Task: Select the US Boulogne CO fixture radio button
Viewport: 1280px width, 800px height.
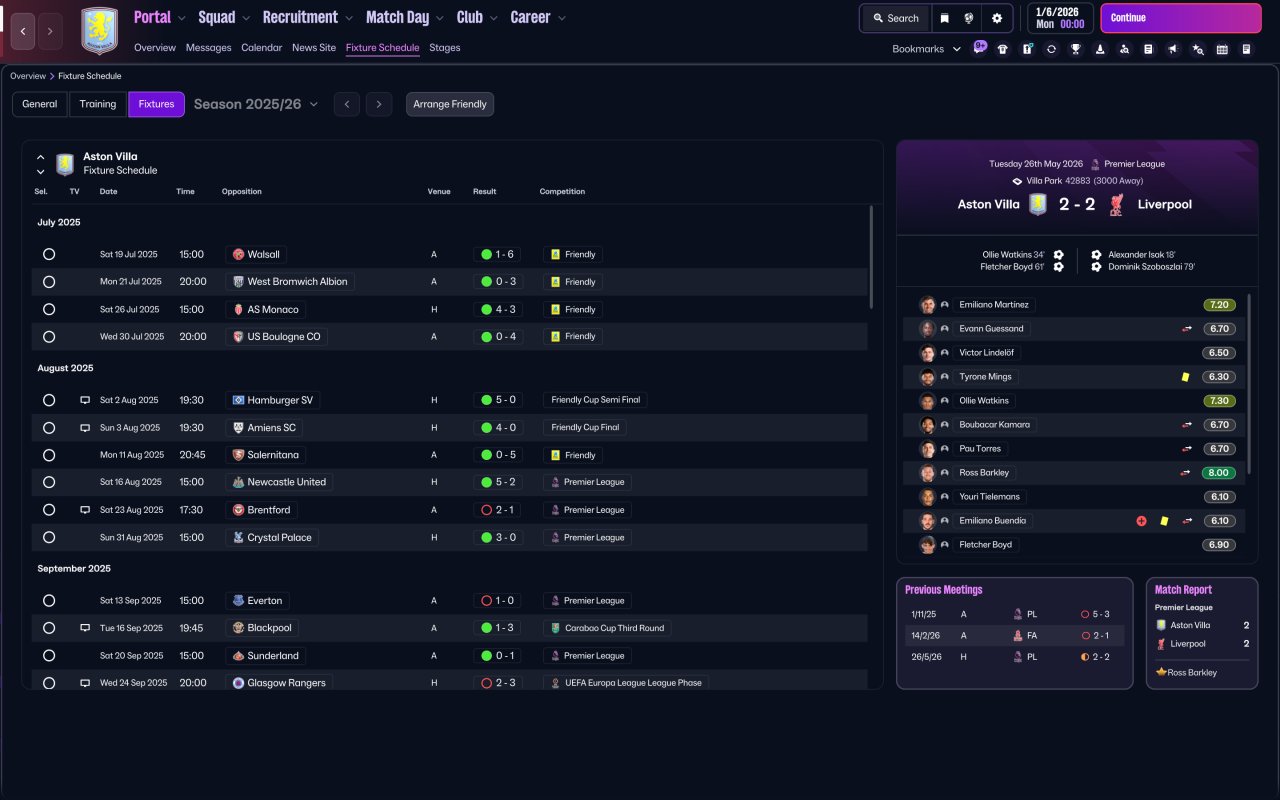Action: tap(49, 337)
